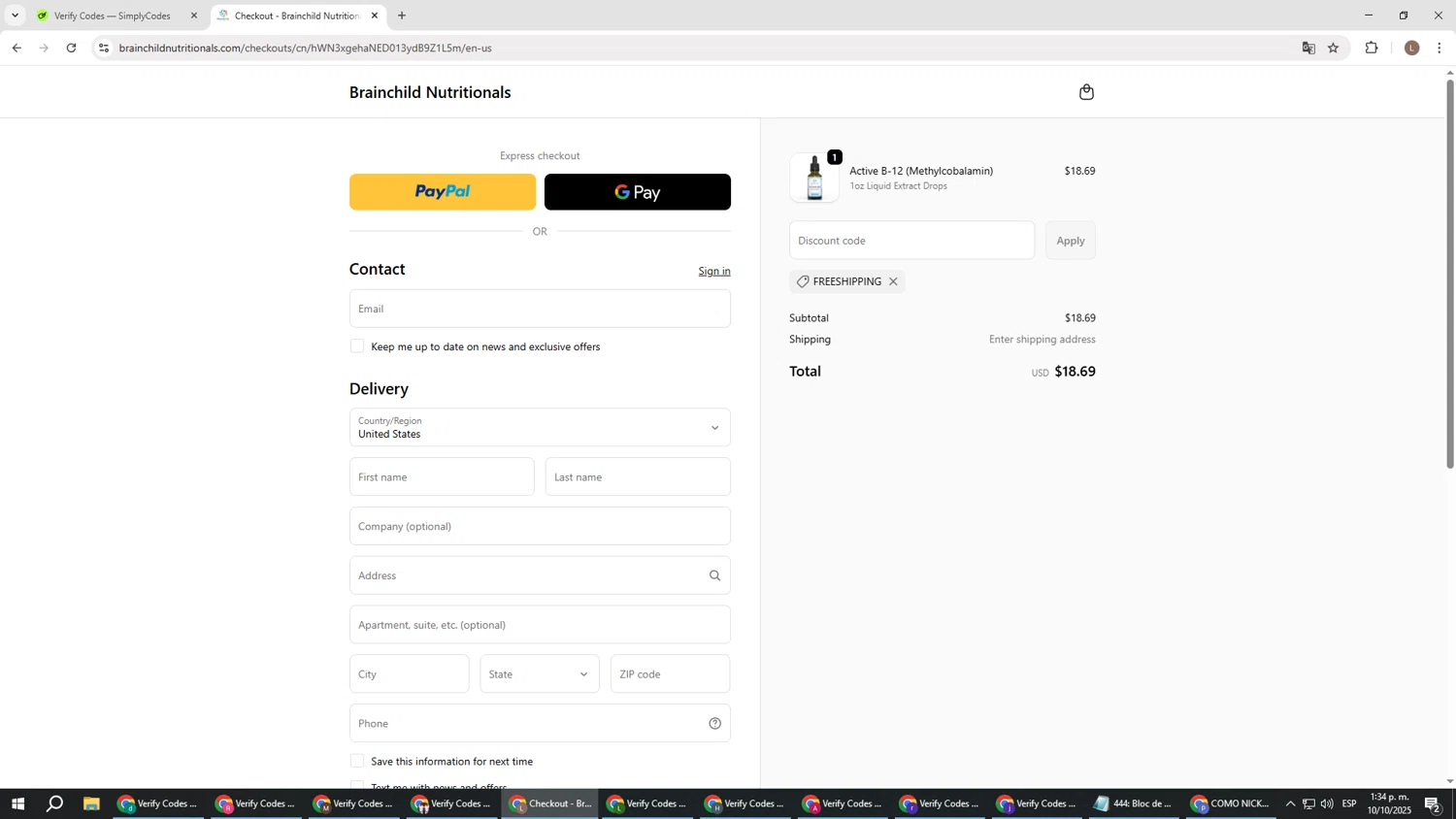Viewport: 1456px width, 819px height.
Task: Close the Checkout - Brainchild Nutritionals tab
Action: [x=375, y=16]
